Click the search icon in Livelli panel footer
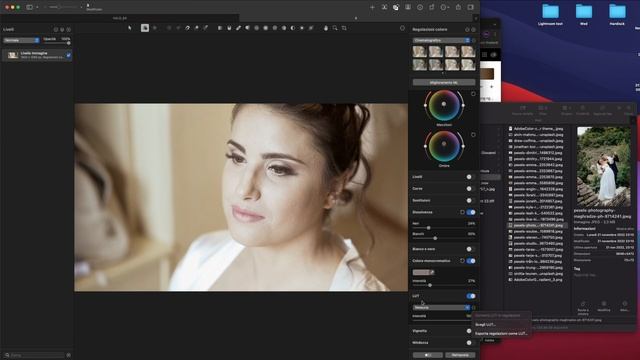This screenshot has height=360, width=640. coord(7,355)
